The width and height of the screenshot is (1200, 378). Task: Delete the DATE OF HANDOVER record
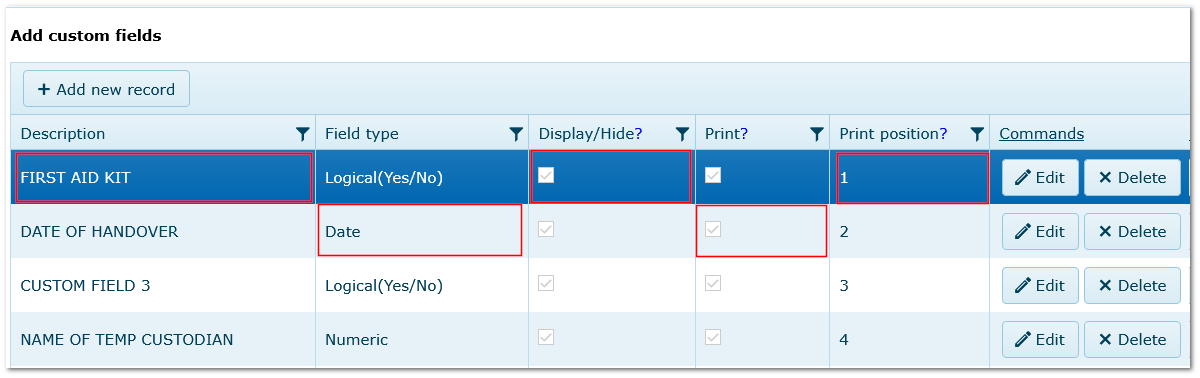point(1132,231)
